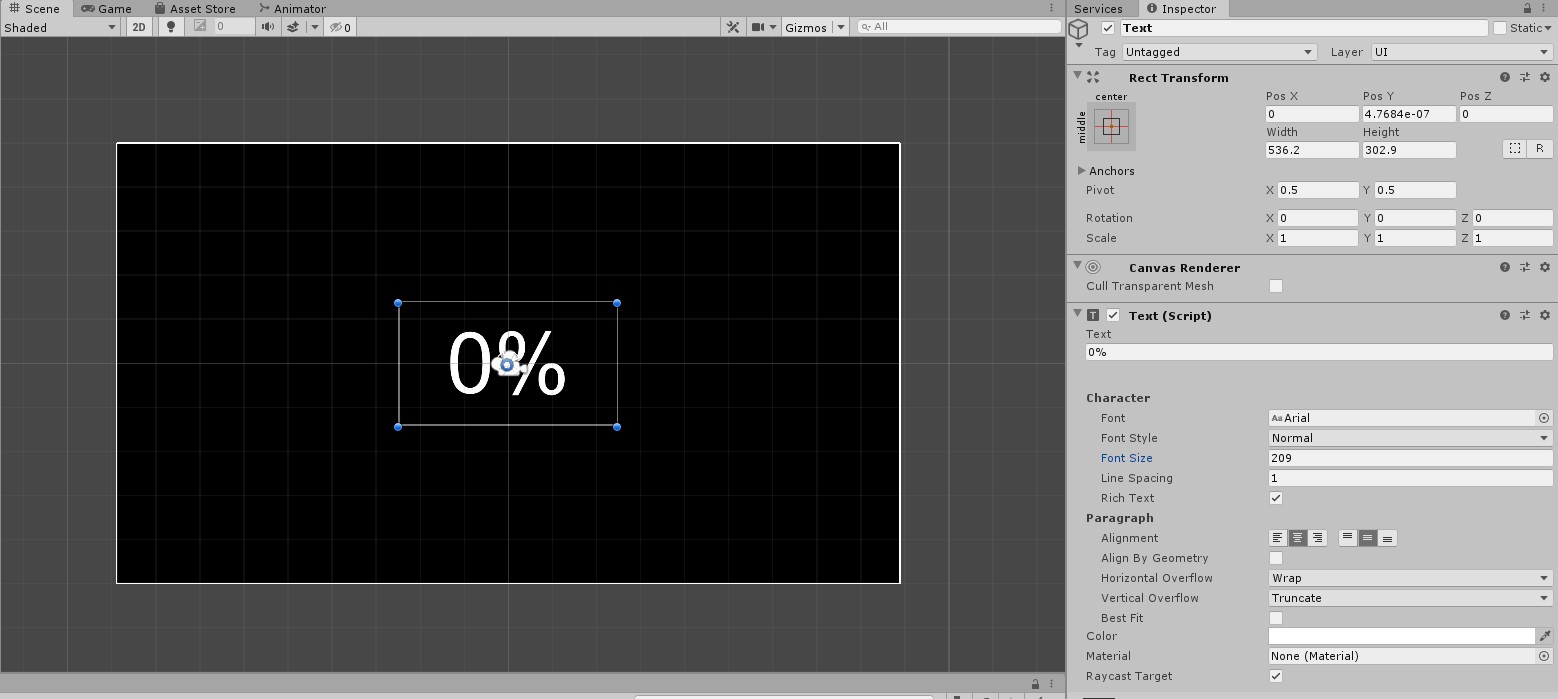Set text alignment to left

click(x=1277, y=538)
